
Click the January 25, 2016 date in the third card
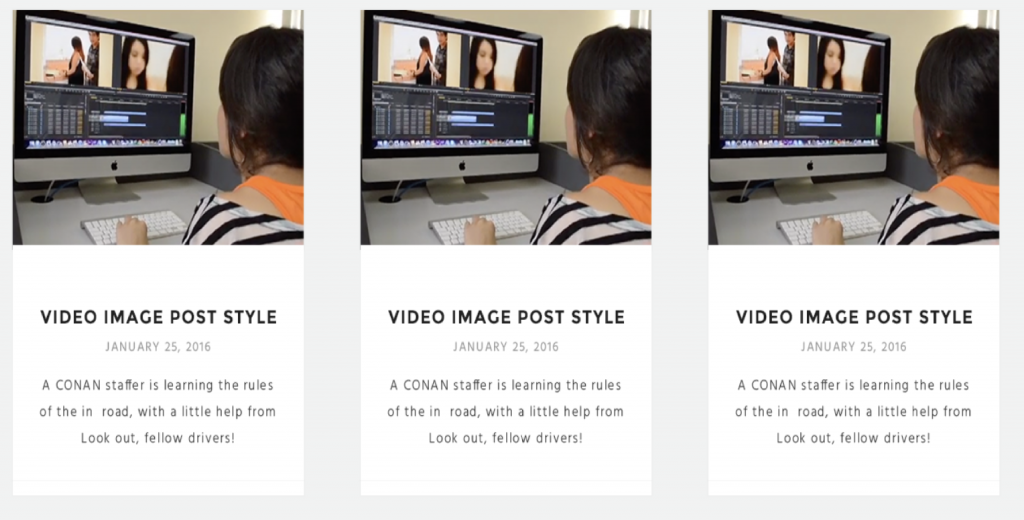854,347
